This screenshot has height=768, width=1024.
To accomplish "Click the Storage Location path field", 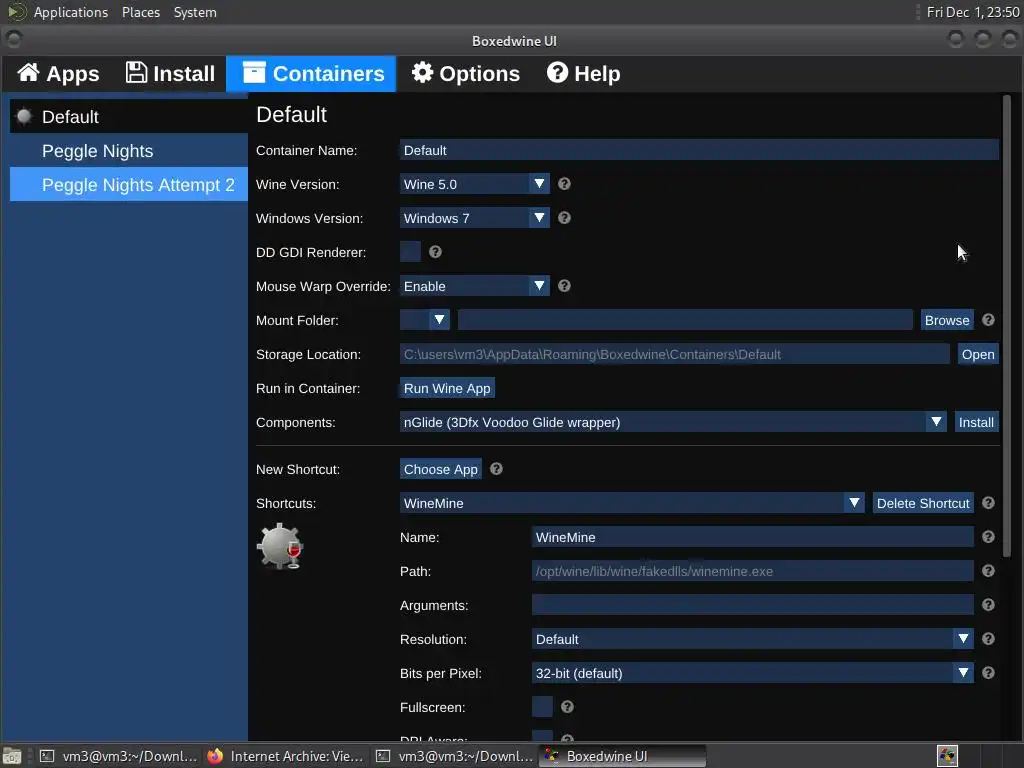I will coord(675,354).
